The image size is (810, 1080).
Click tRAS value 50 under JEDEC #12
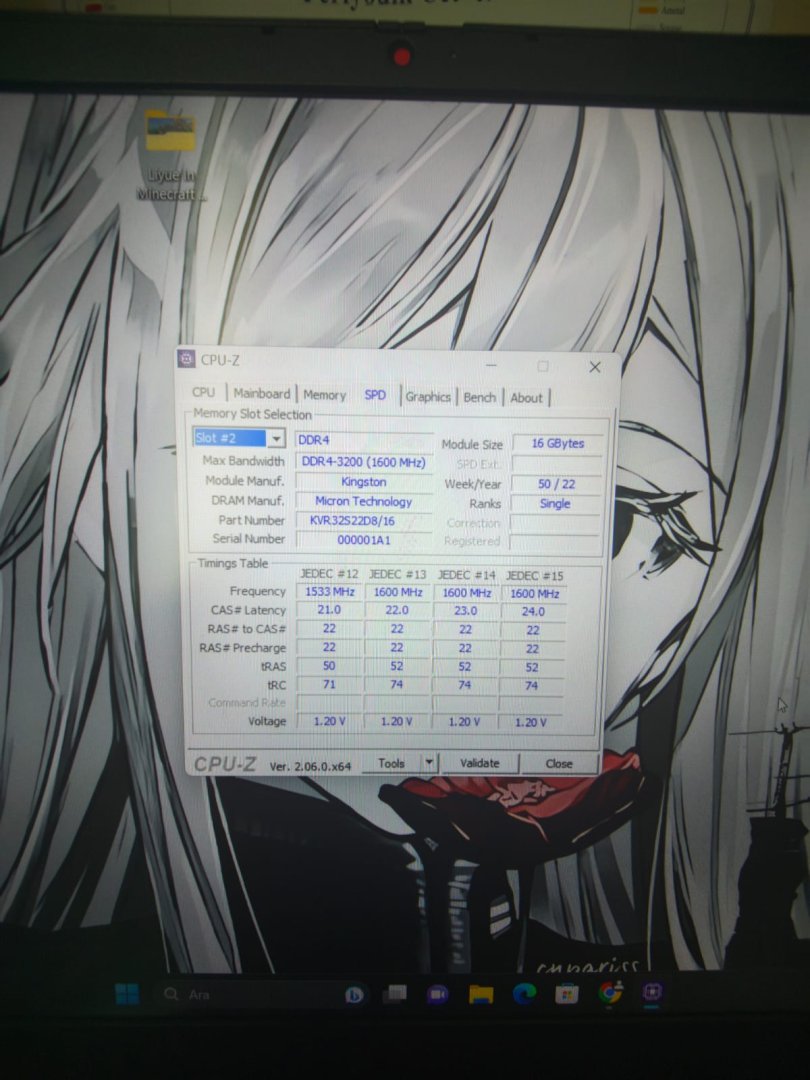coord(329,666)
